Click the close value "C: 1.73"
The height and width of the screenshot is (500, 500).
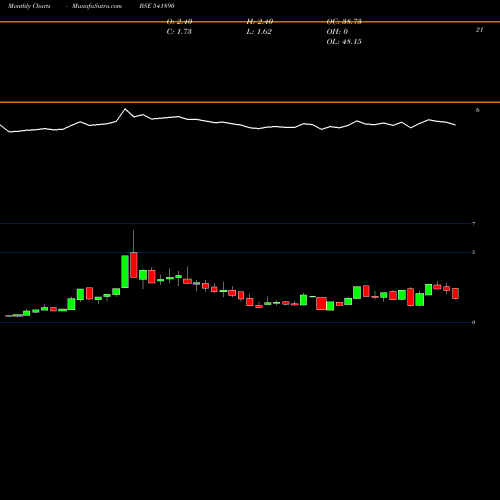(179, 32)
